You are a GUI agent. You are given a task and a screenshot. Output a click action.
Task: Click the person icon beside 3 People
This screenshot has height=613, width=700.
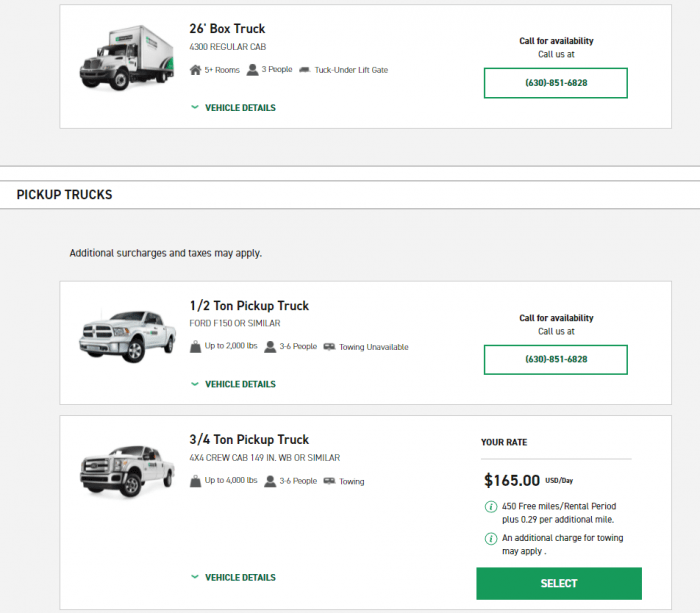(252, 70)
